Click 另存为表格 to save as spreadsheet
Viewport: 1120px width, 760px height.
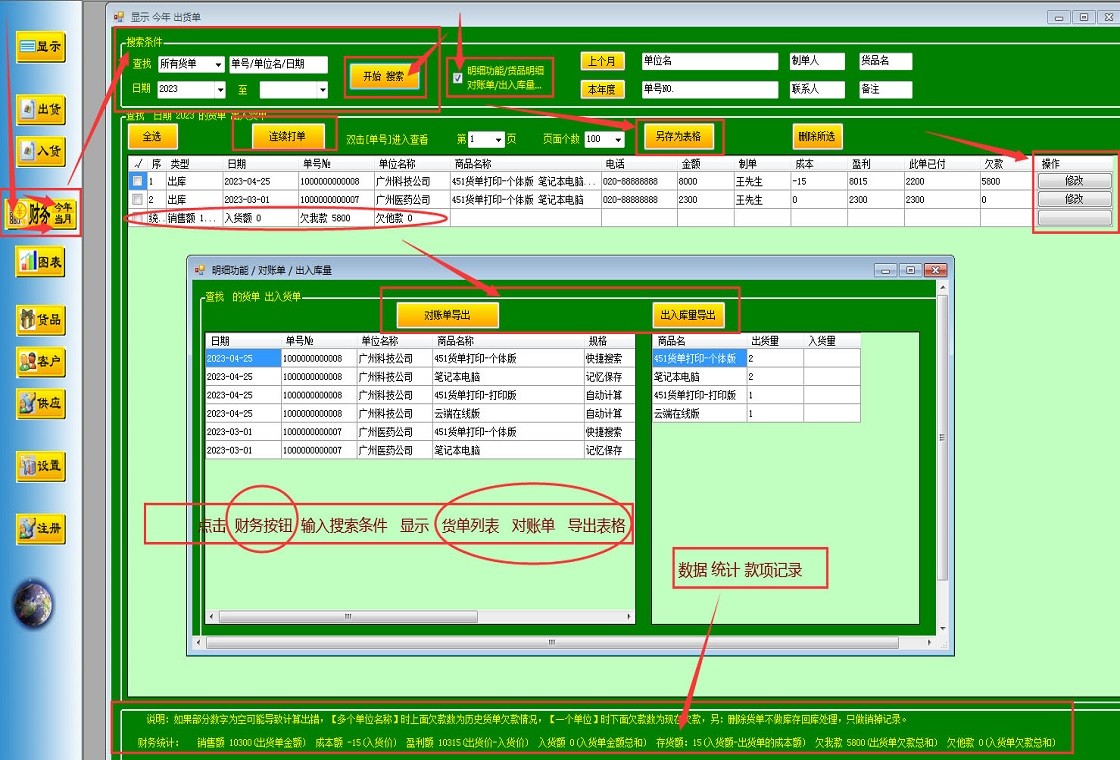click(678, 136)
